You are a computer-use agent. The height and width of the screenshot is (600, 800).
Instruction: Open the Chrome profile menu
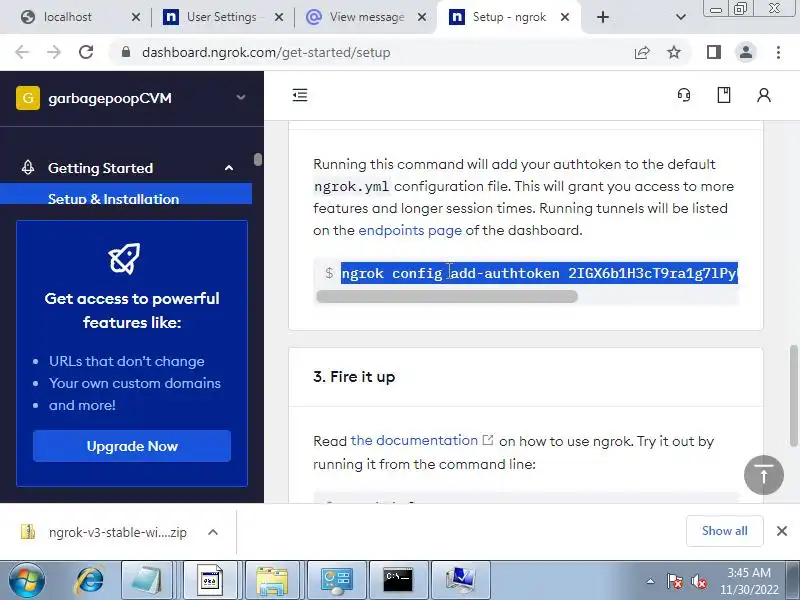click(745, 52)
